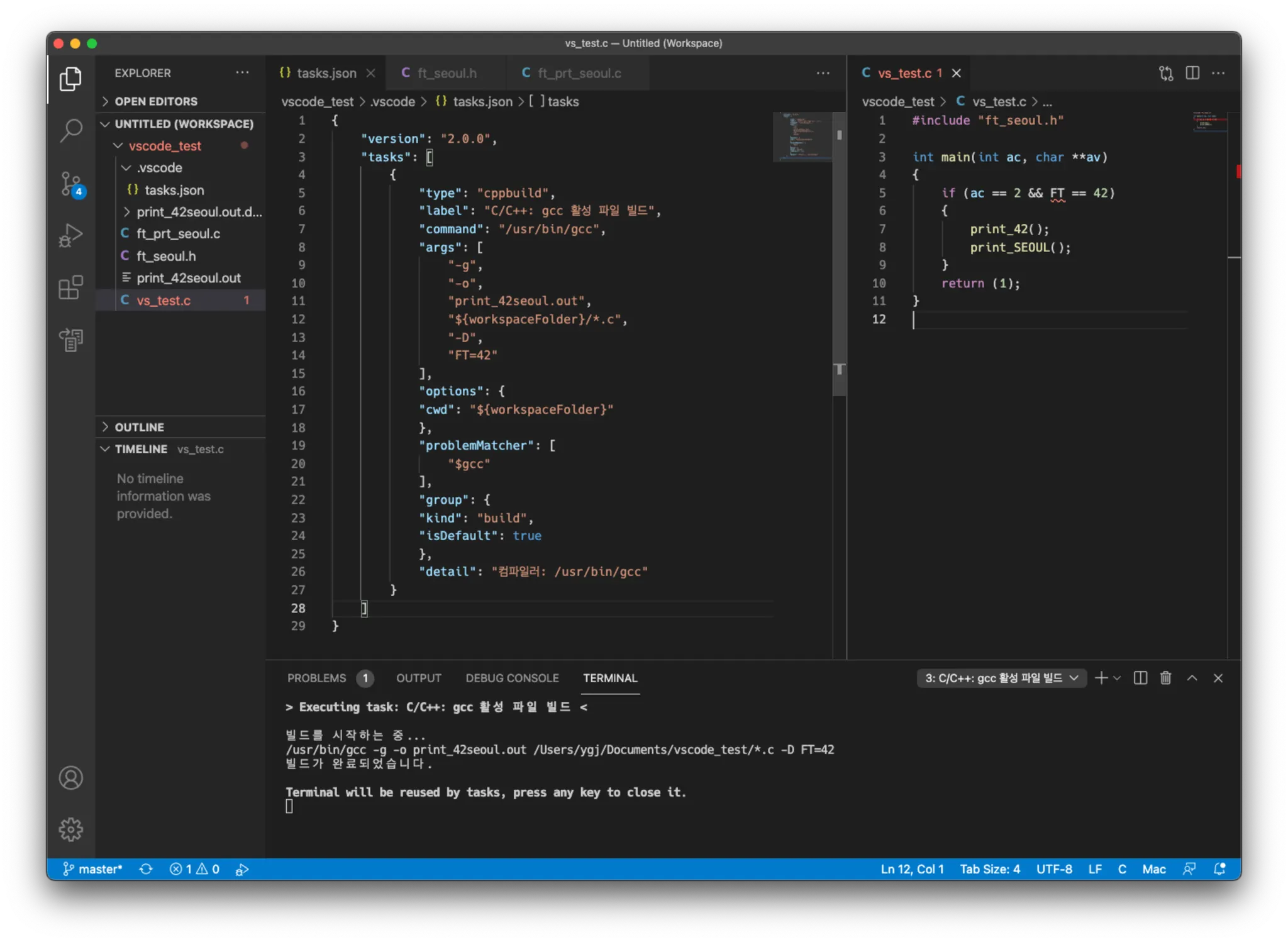Click Tab Size: 4 in status bar
This screenshot has height=942, width=1288.
coord(989,869)
